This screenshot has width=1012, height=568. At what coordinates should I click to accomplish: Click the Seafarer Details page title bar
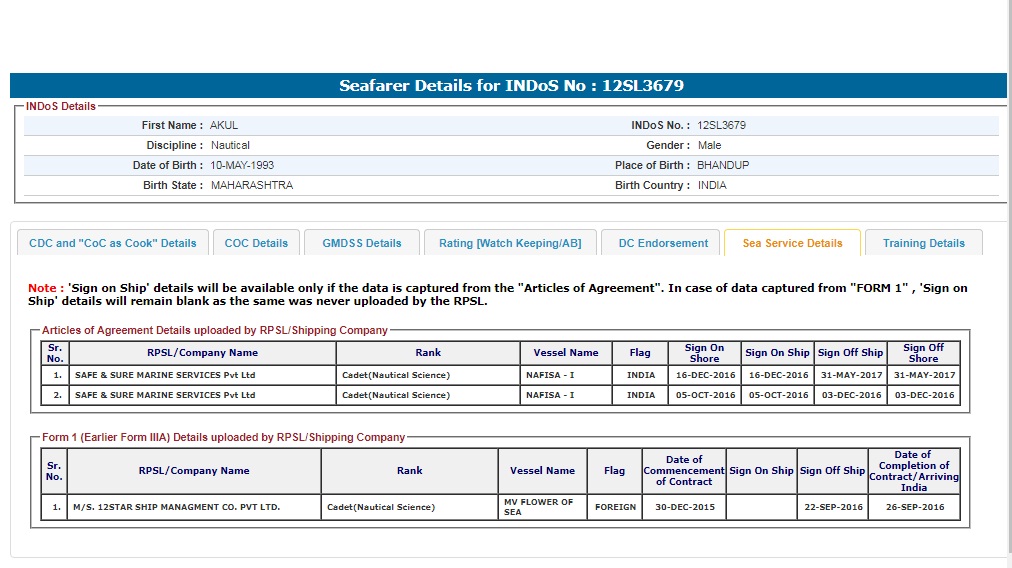(x=510, y=86)
